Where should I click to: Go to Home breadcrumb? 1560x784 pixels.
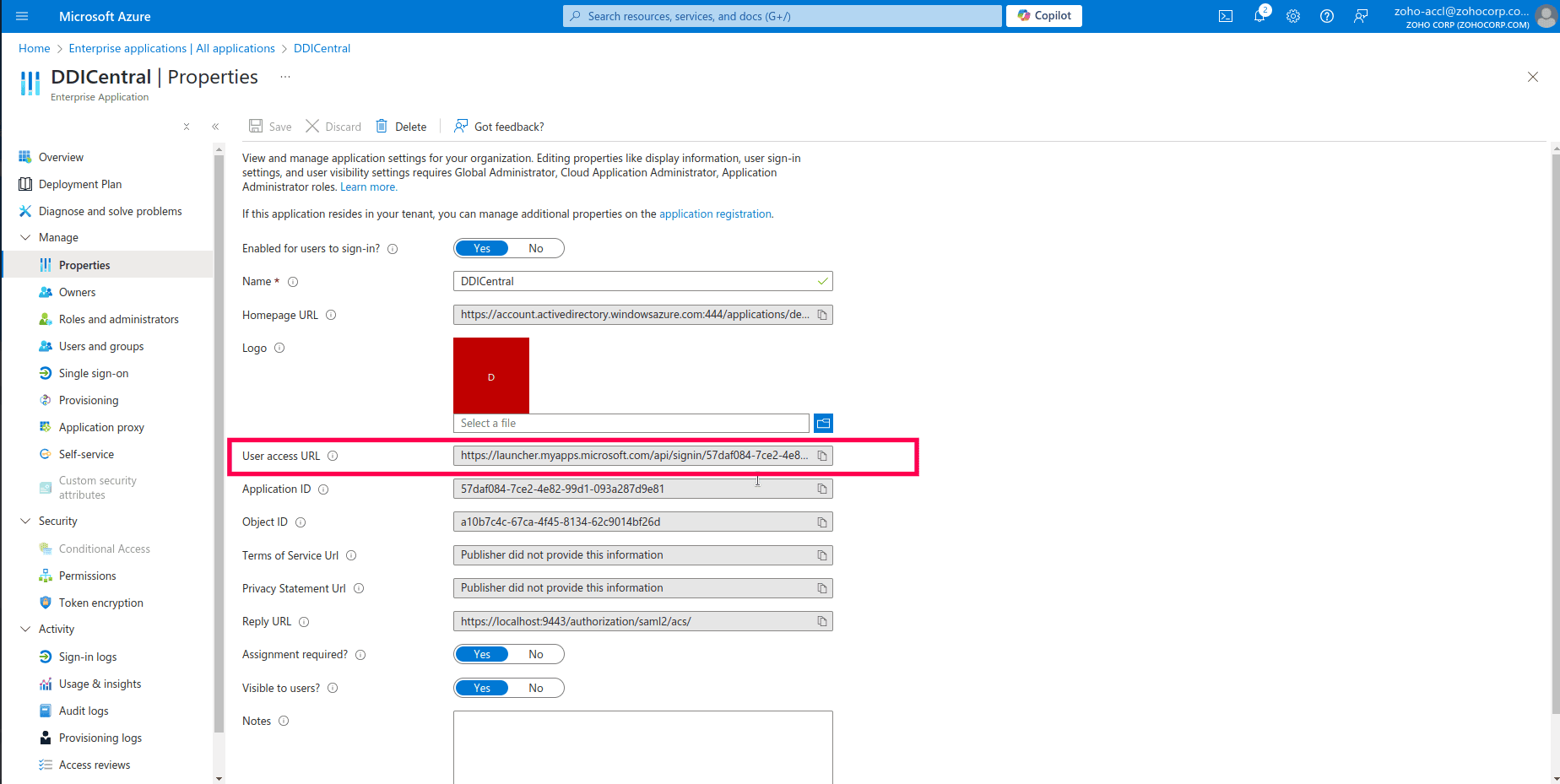[x=35, y=48]
